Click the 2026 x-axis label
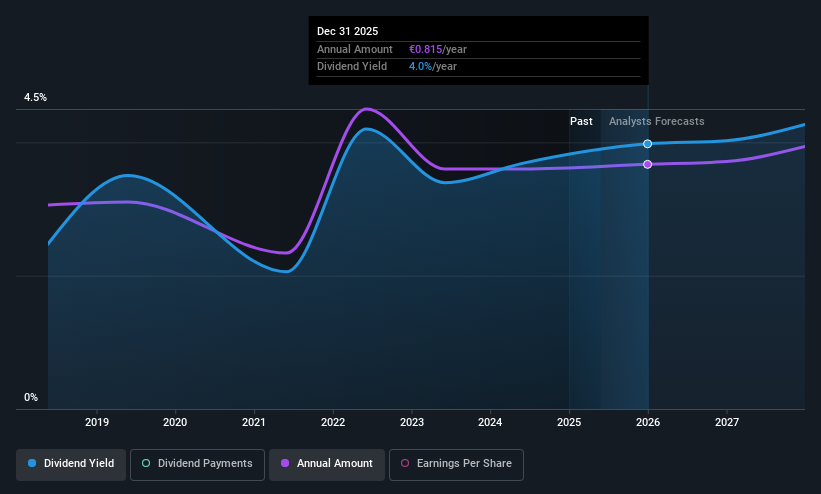 tap(648, 422)
